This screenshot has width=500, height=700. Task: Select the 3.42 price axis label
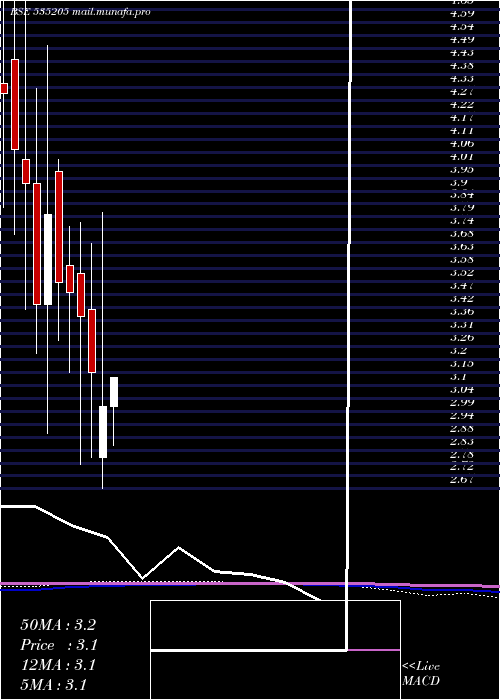(x=462, y=298)
